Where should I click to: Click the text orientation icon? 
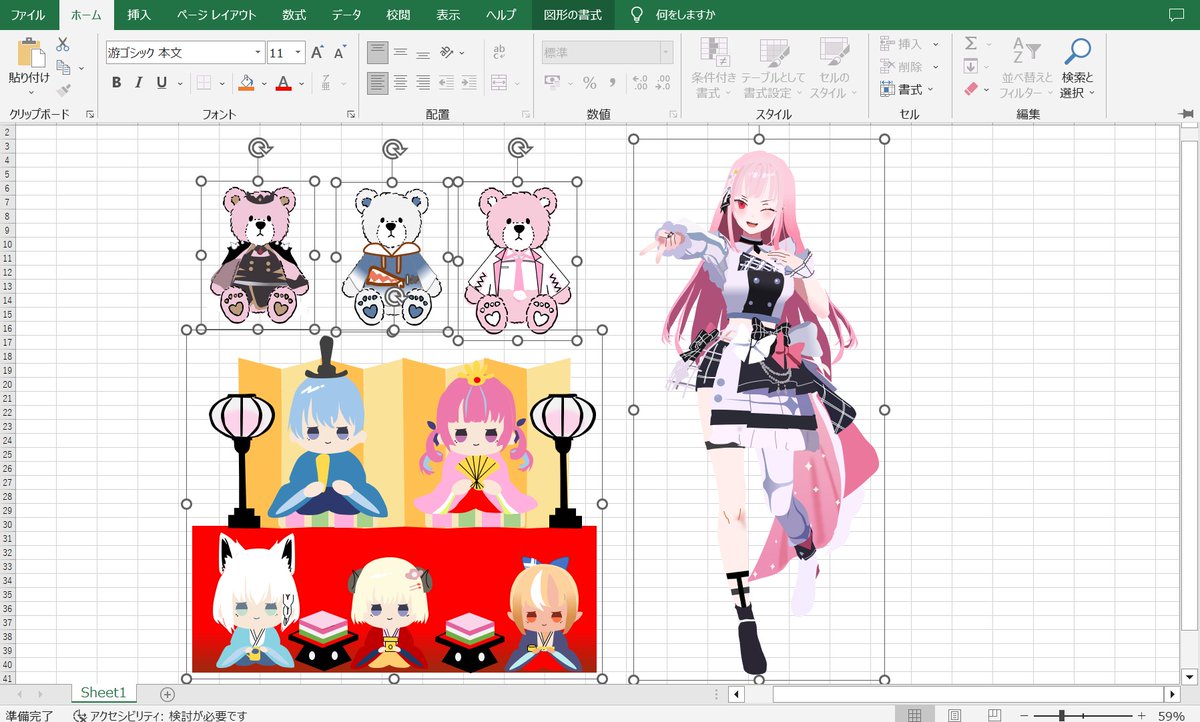448,52
